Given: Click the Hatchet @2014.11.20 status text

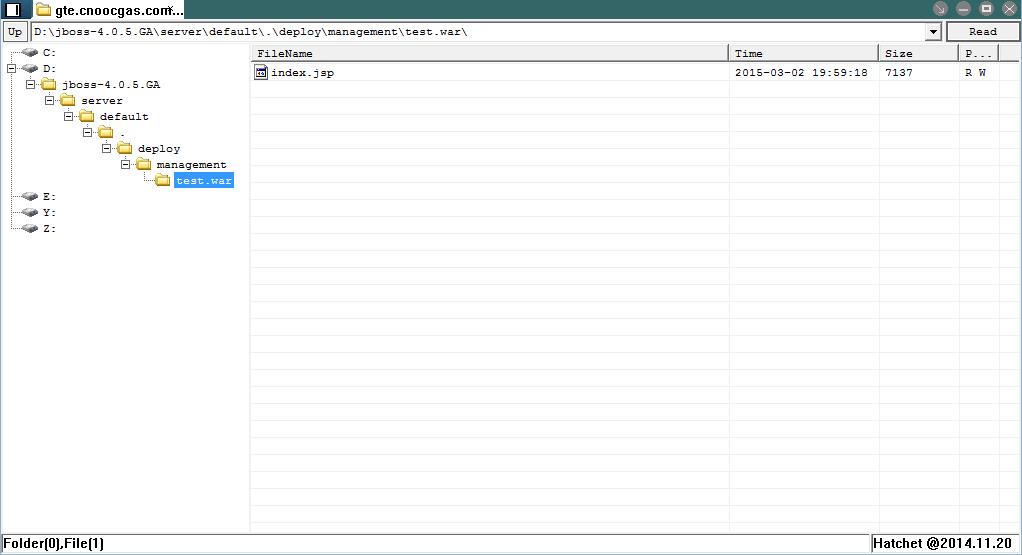Looking at the screenshot, I should [942, 543].
